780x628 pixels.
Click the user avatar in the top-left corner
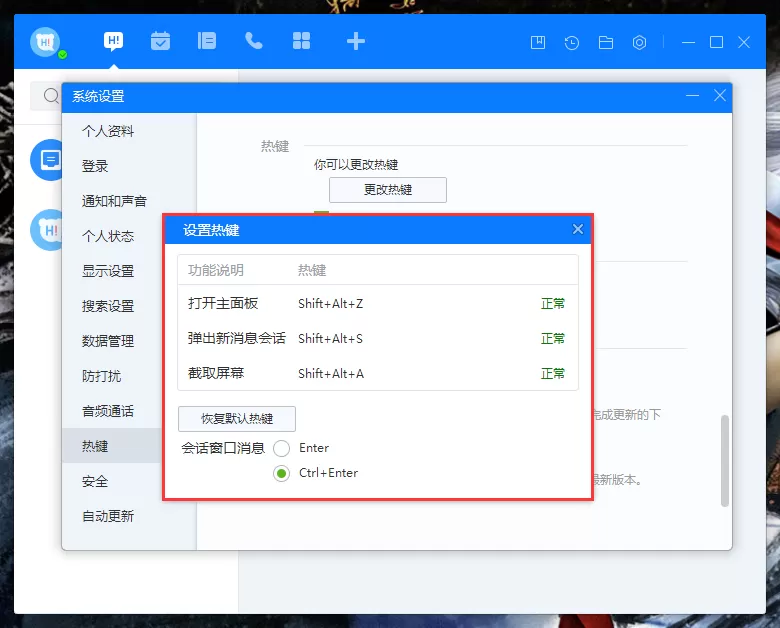[45, 42]
